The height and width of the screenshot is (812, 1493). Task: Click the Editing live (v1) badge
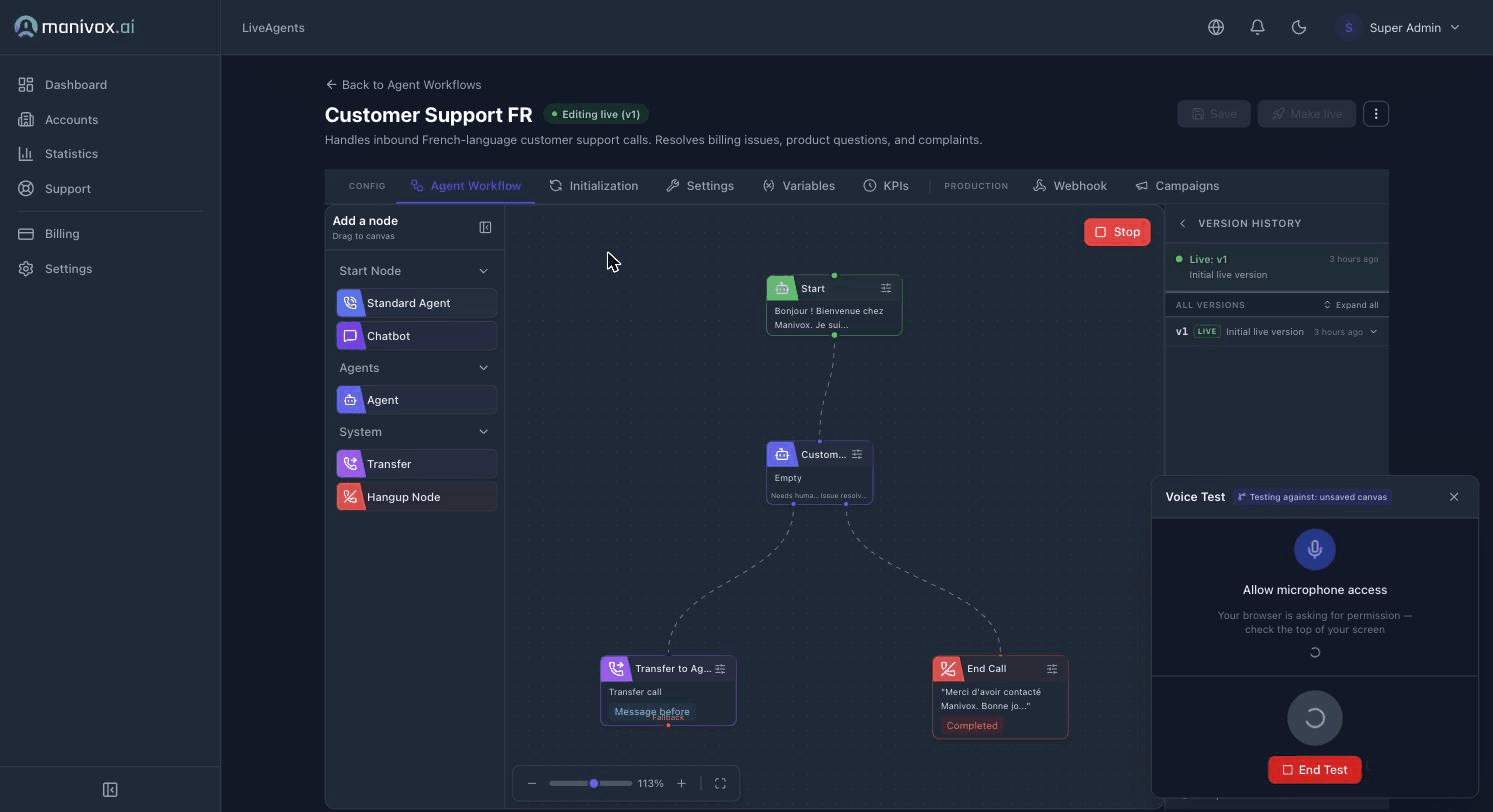coord(596,114)
